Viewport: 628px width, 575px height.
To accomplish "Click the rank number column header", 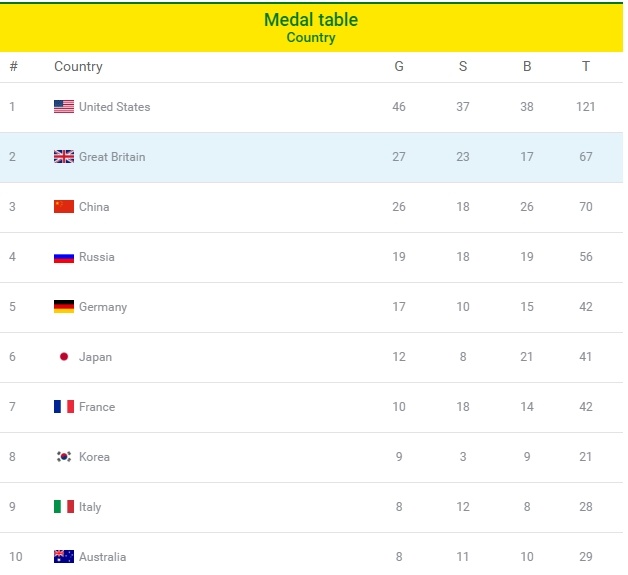I will point(13,67).
